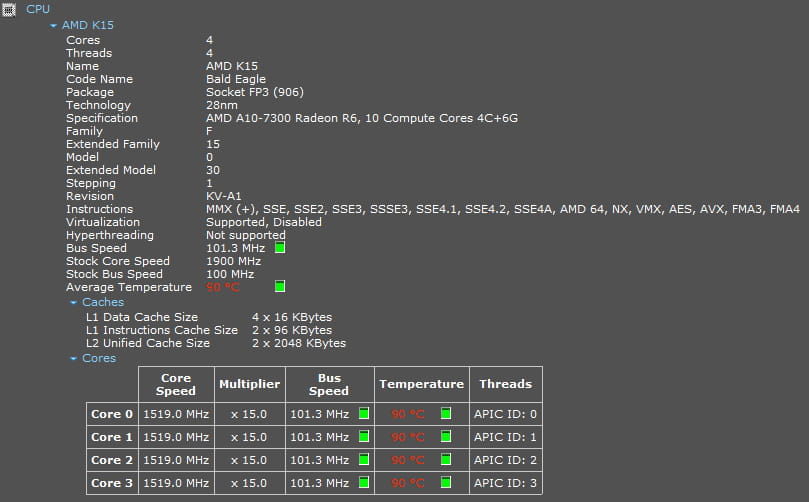The height and width of the screenshot is (502, 809).
Task: Click Code Name value Bald Eagle
Action: pos(236,79)
